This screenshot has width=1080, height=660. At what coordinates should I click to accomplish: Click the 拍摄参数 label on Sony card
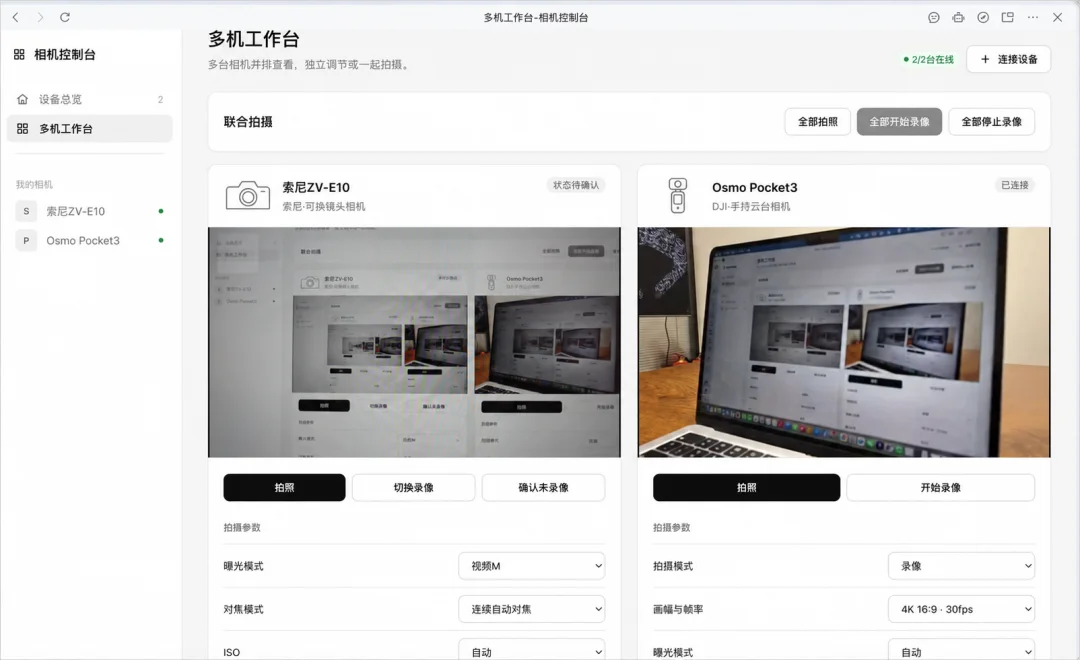click(242, 528)
